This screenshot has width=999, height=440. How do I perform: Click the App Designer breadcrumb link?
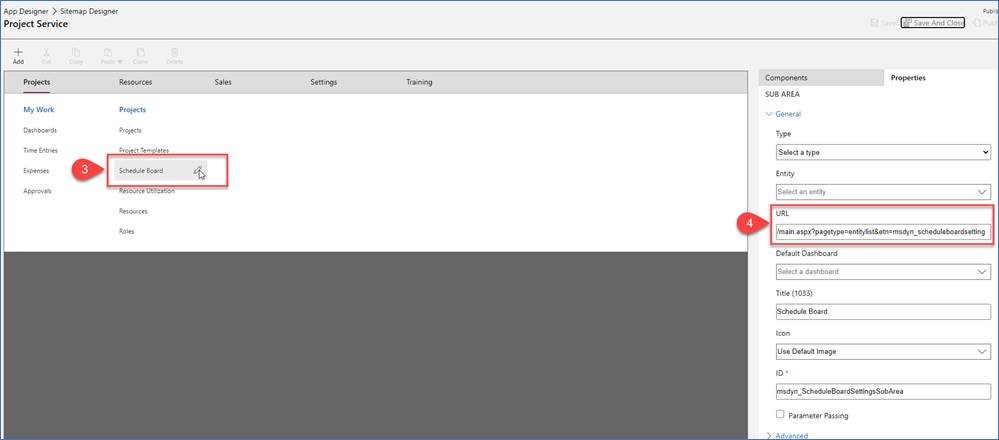(41, 10)
